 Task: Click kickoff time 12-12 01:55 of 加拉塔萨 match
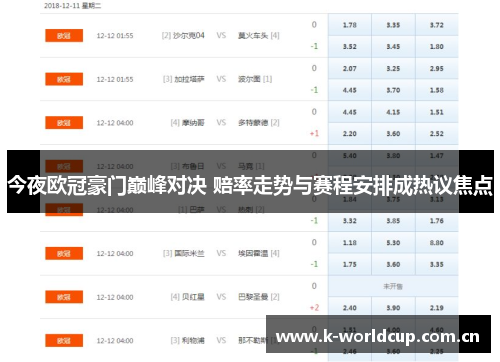coord(115,79)
